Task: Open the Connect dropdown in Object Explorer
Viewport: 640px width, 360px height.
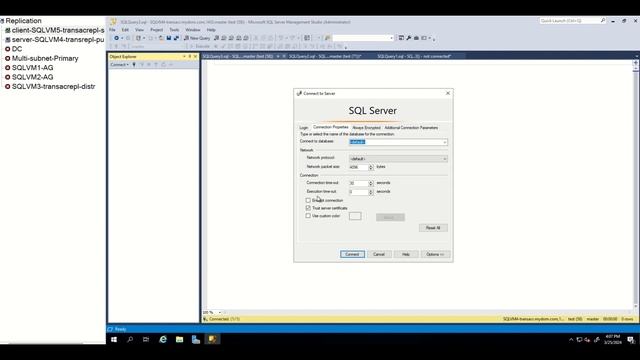Action: [x=119, y=64]
